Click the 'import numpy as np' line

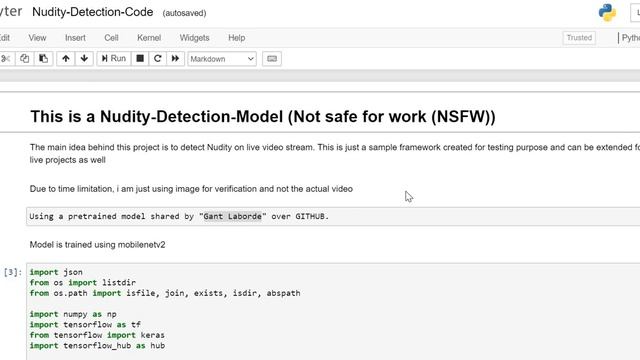73,314
